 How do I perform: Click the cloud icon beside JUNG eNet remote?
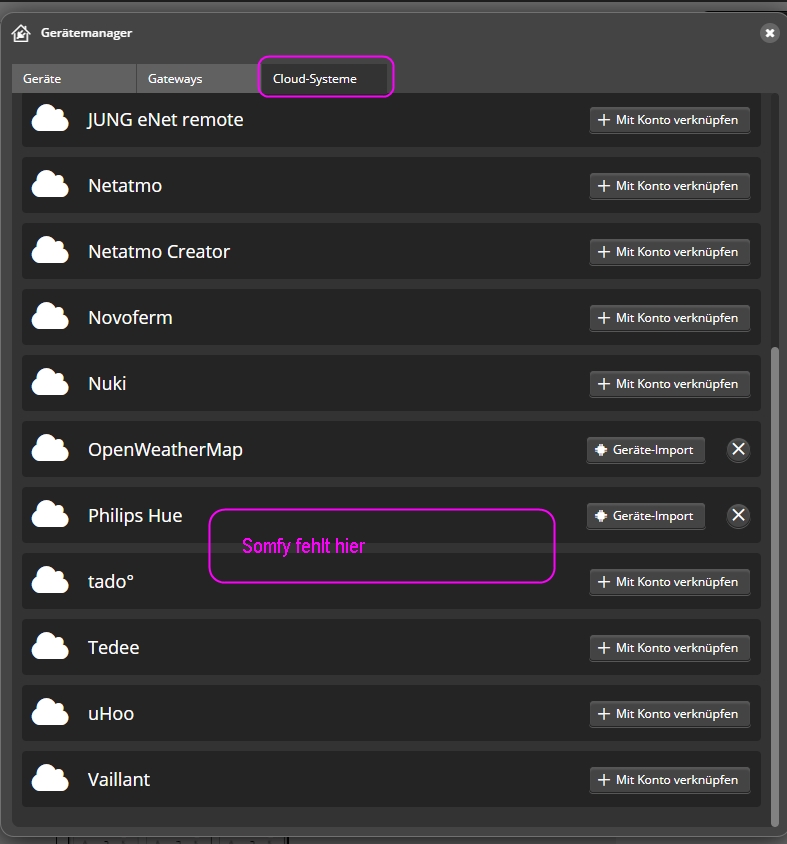50,119
